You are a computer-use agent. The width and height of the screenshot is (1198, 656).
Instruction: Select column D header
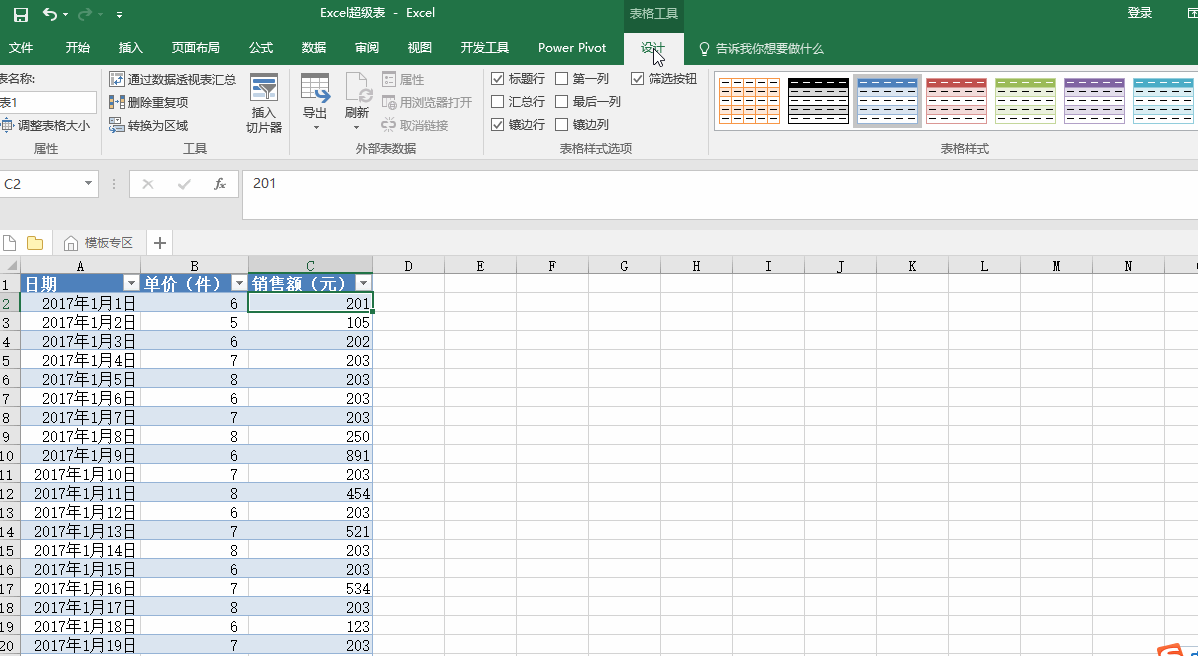tap(409, 266)
